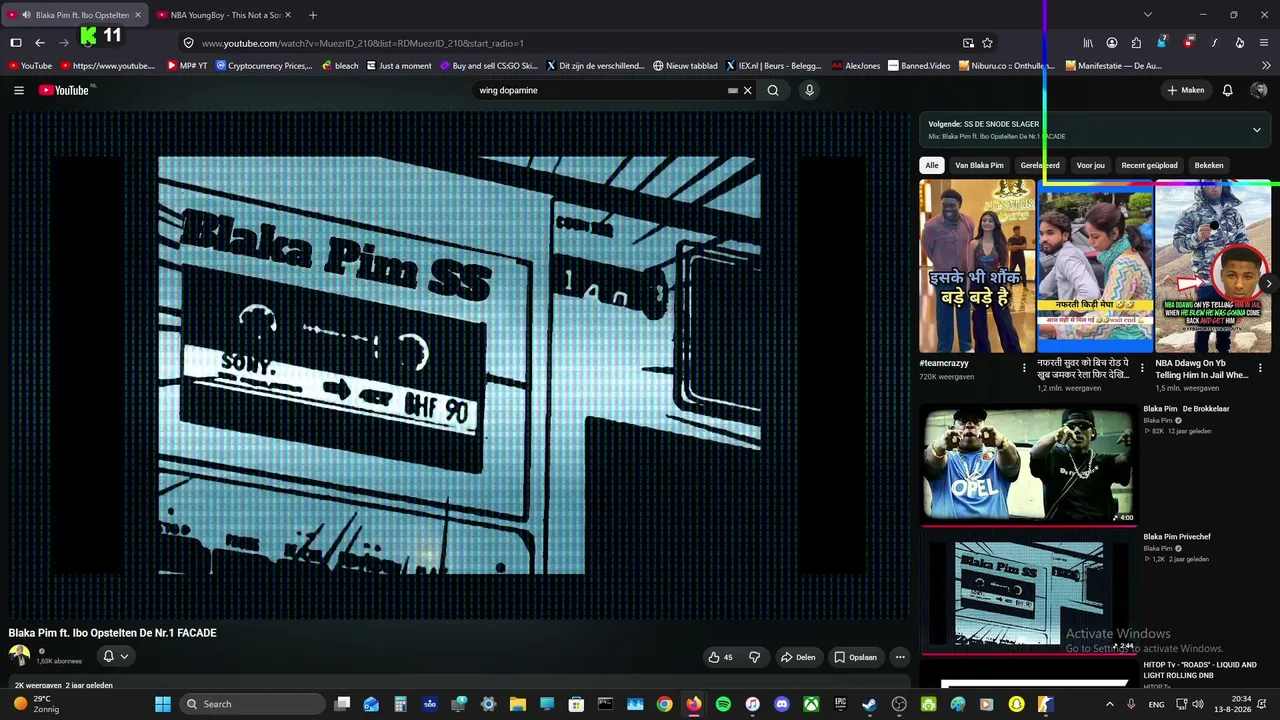This screenshot has height=720, width=1280.
Task: Open Spotify from the taskbar
Action: click(723, 704)
